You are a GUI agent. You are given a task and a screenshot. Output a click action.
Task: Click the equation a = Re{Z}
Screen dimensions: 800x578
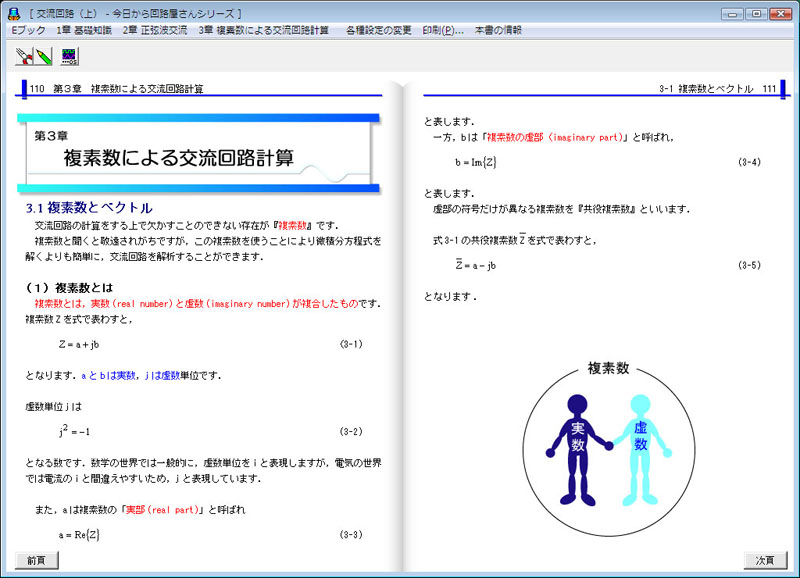[79, 535]
